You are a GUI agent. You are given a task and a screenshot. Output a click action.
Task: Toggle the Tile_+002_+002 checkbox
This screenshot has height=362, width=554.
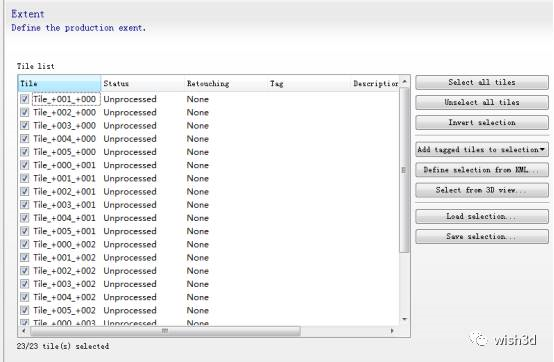[x=24, y=271]
